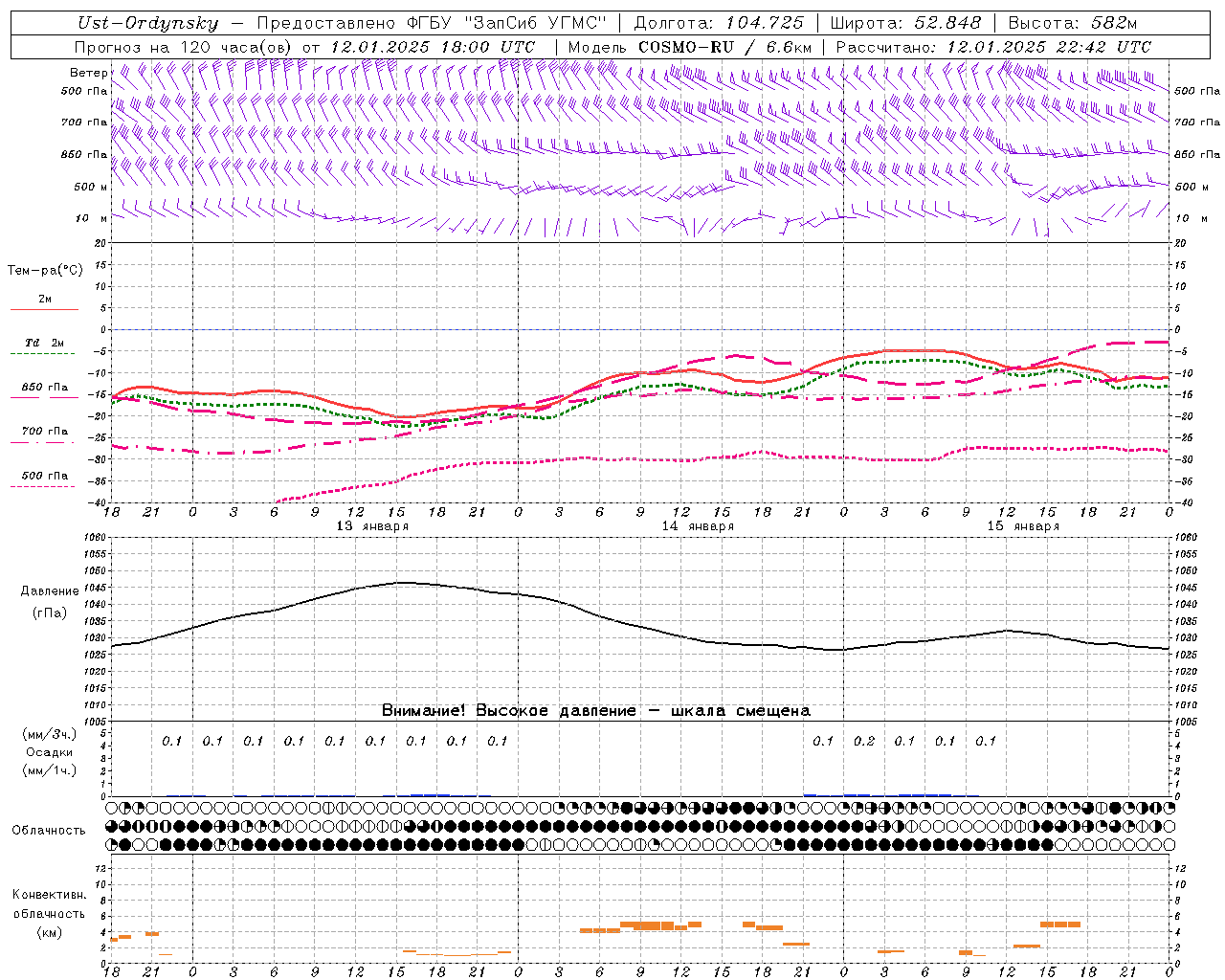Click the Модель COSMO-RU / 6.6км label

coord(689,47)
